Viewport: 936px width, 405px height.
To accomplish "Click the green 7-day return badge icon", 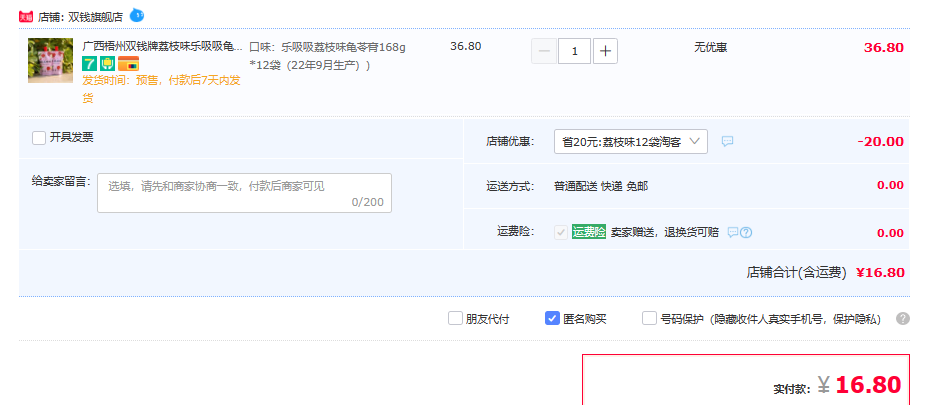I will 90,63.
